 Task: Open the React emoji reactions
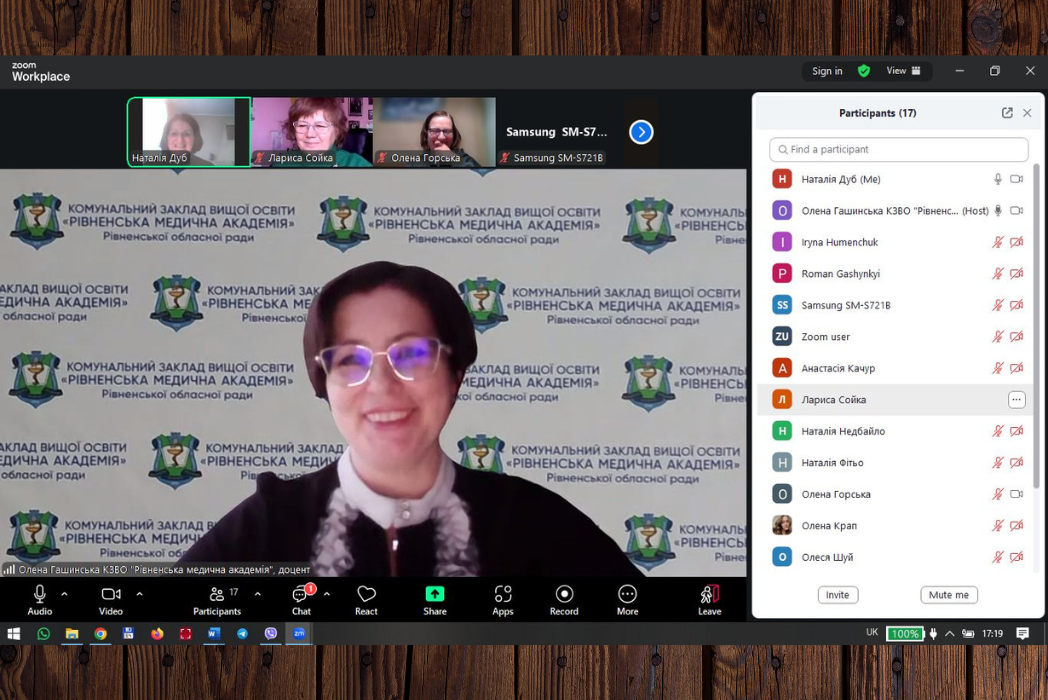tap(366, 595)
